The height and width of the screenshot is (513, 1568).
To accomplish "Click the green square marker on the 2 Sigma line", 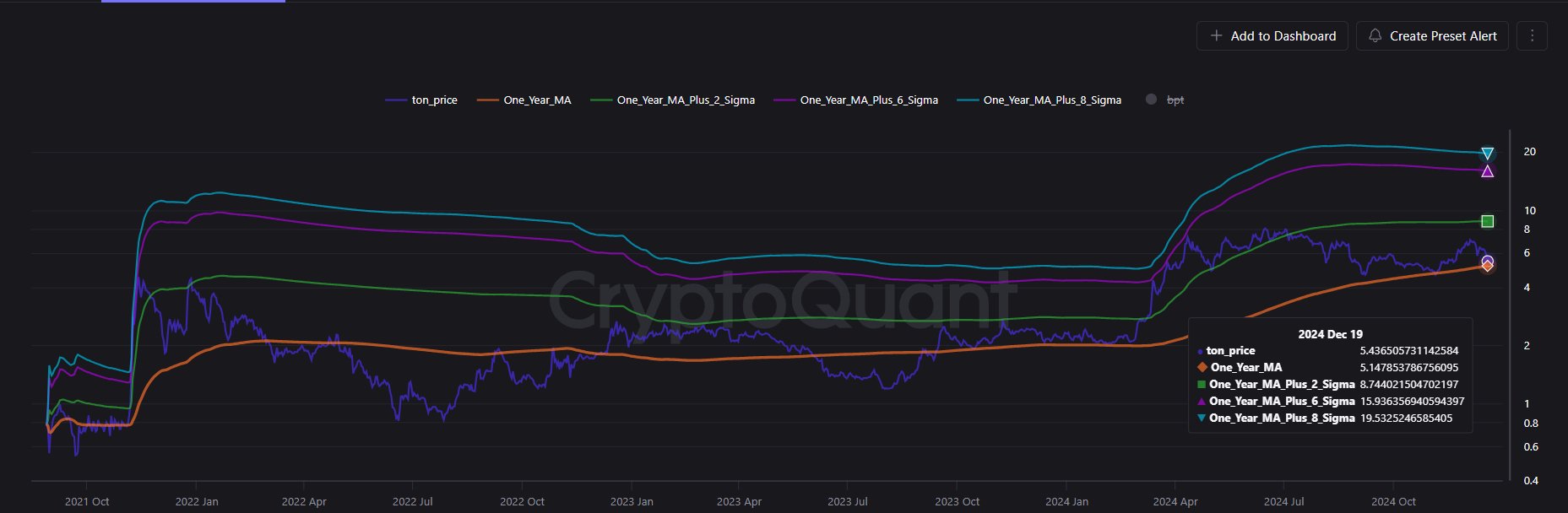I will pyautogui.click(x=1487, y=221).
